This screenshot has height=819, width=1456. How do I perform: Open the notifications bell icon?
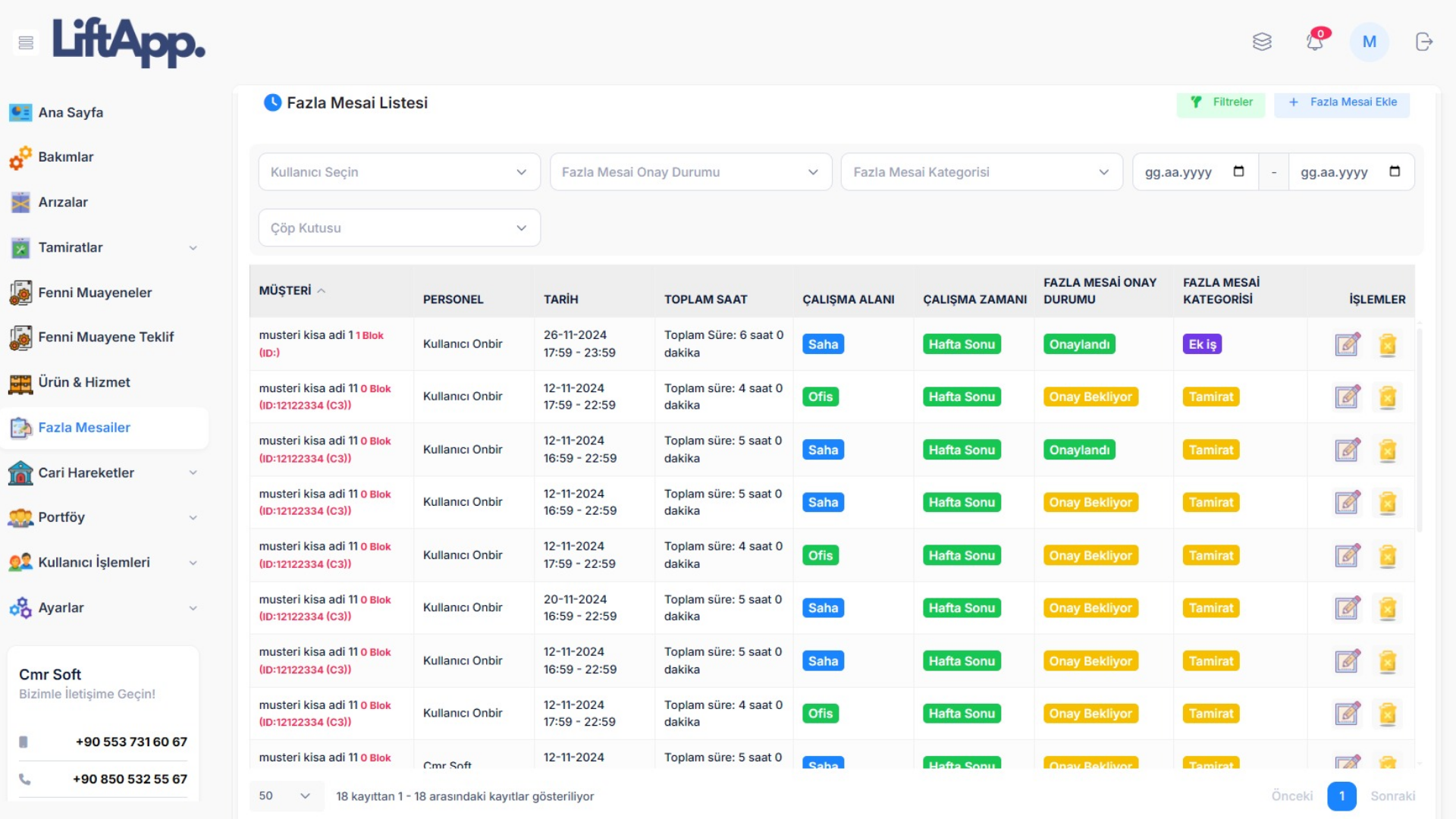[x=1315, y=42]
